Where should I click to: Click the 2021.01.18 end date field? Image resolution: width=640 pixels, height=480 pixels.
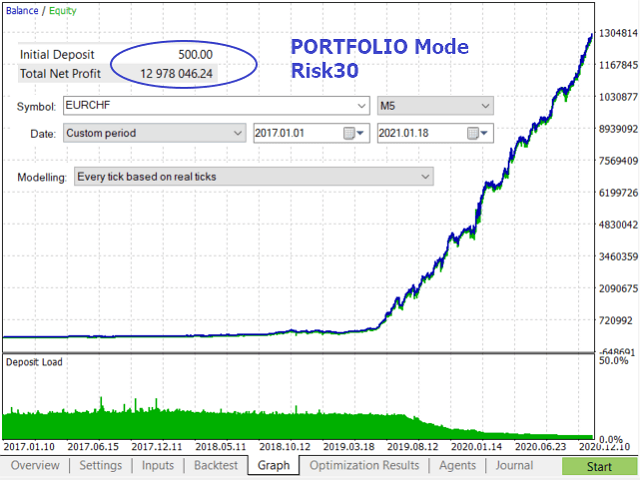[x=422, y=133]
